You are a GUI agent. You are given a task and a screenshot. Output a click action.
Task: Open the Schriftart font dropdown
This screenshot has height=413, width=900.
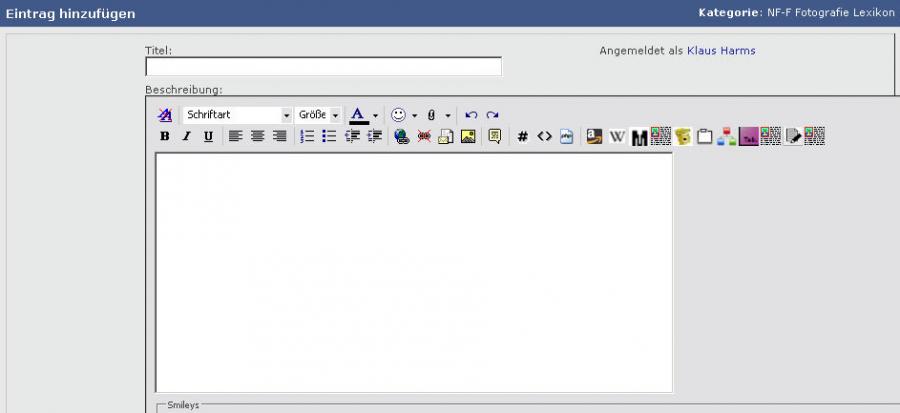pyautogui.click(x=238, y=115)
